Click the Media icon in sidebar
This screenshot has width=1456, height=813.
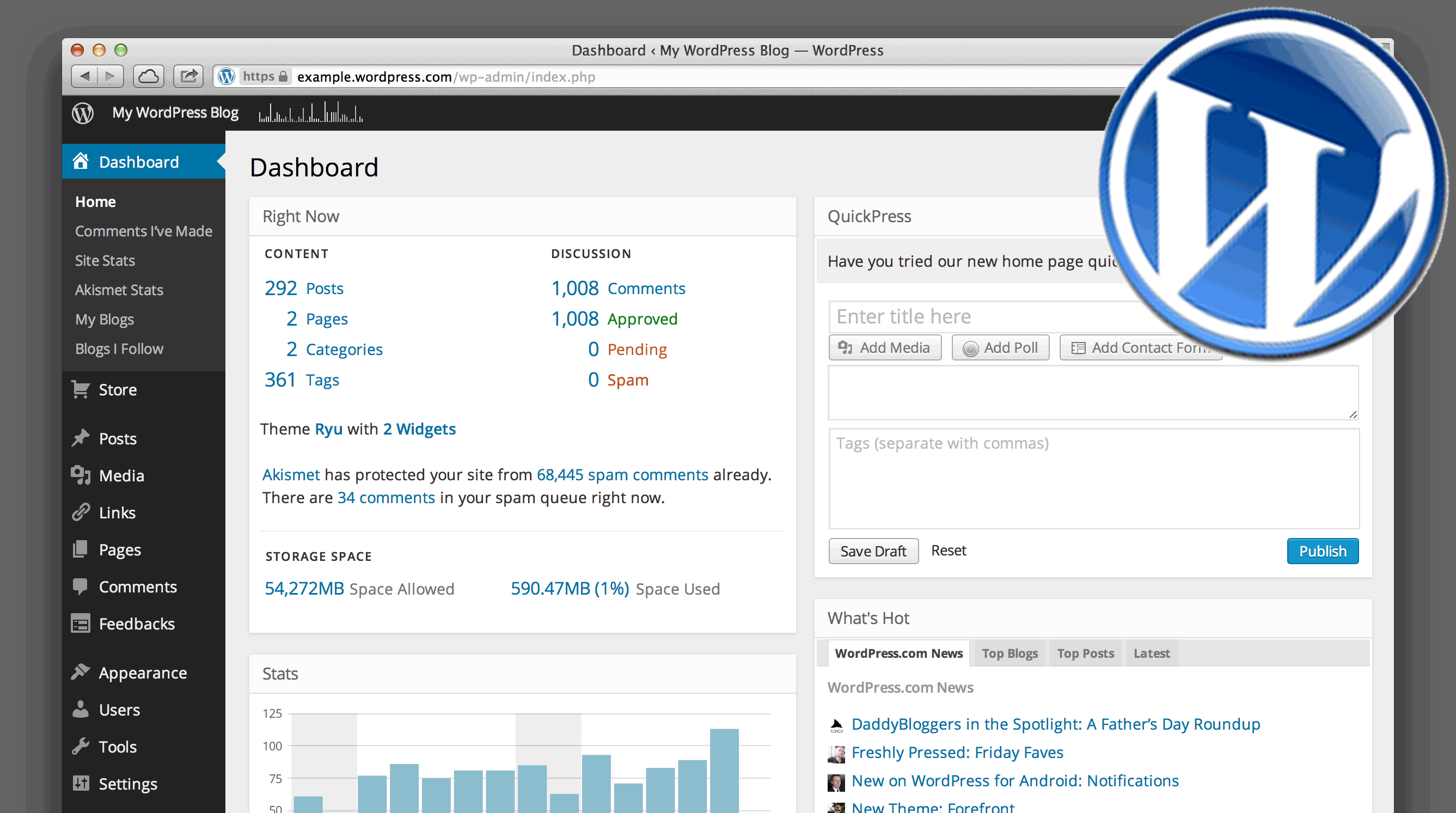coord(80,475)
